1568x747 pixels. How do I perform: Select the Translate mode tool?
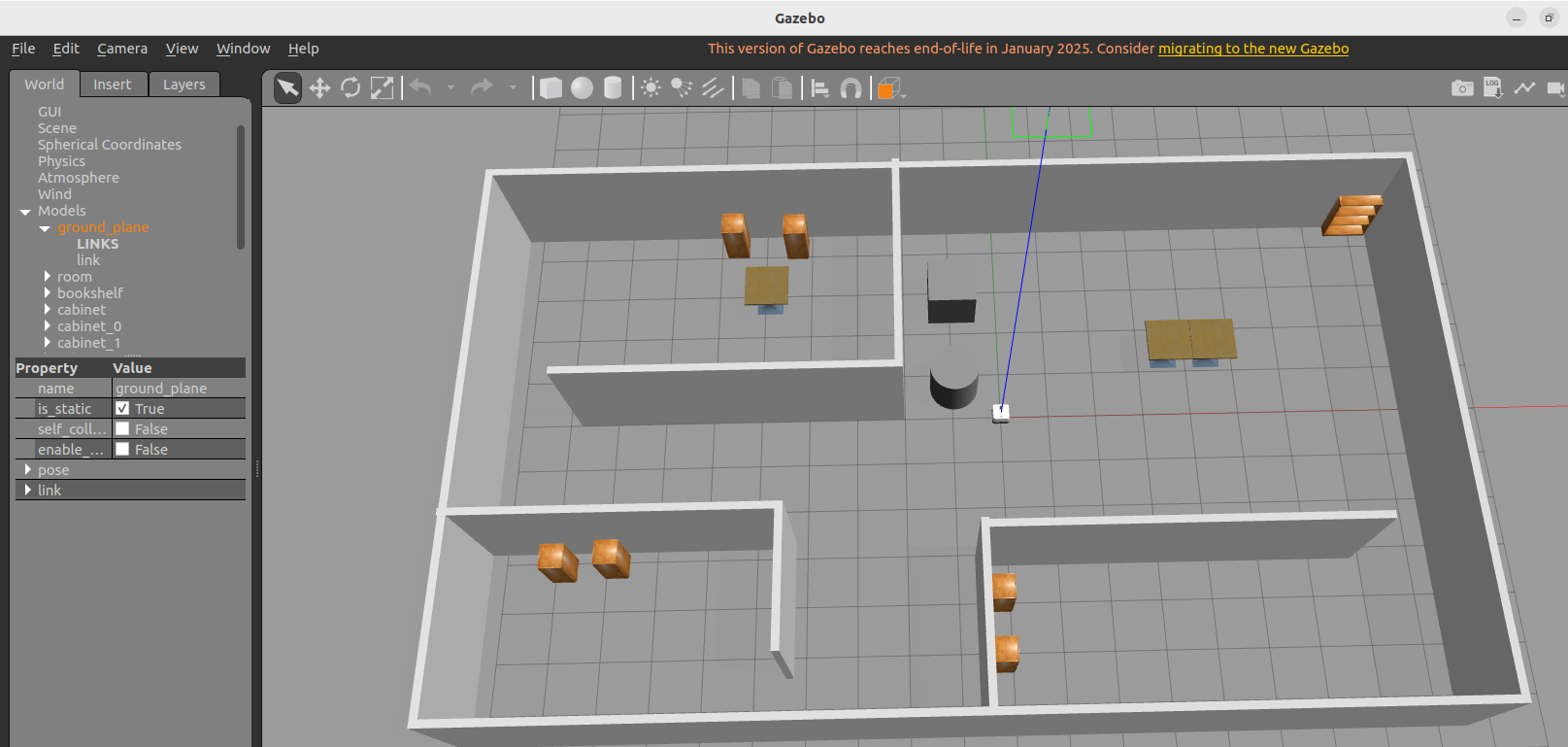tap(319, 88)
